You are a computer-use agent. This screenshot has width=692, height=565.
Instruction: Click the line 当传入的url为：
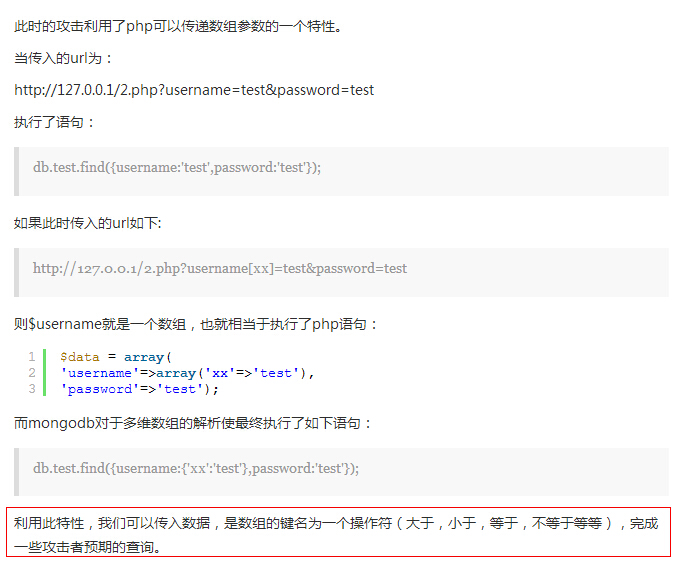(63, 58)
